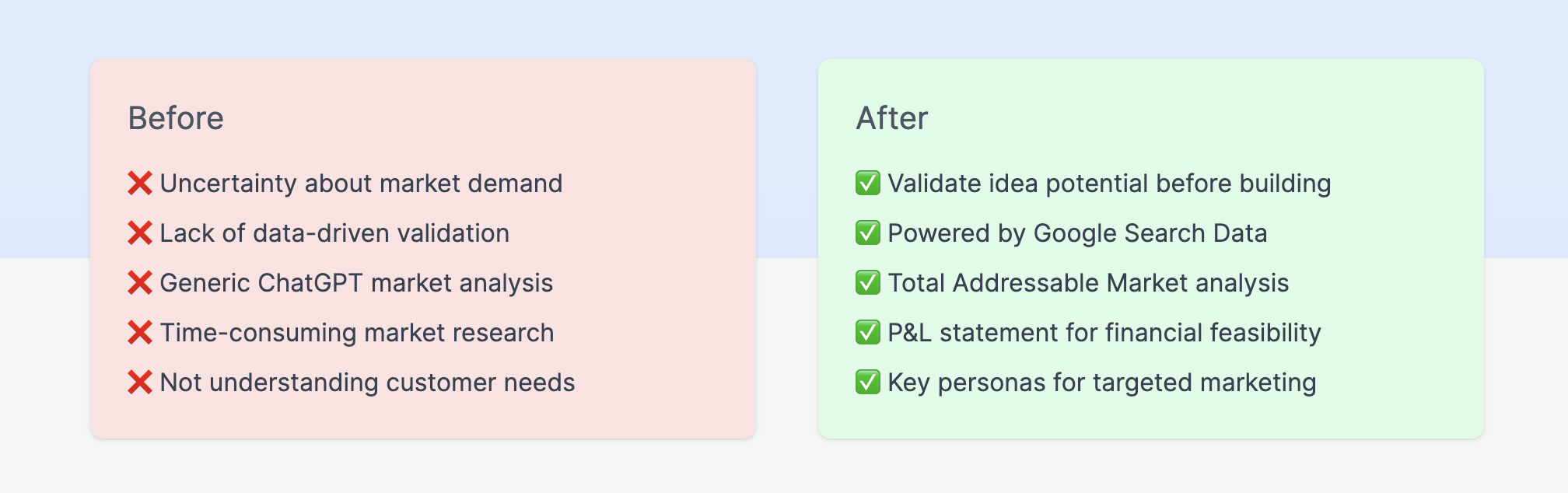Click the red X next to Not understanding customer needs
This screenshot has width=1568, height=493.
140,383
